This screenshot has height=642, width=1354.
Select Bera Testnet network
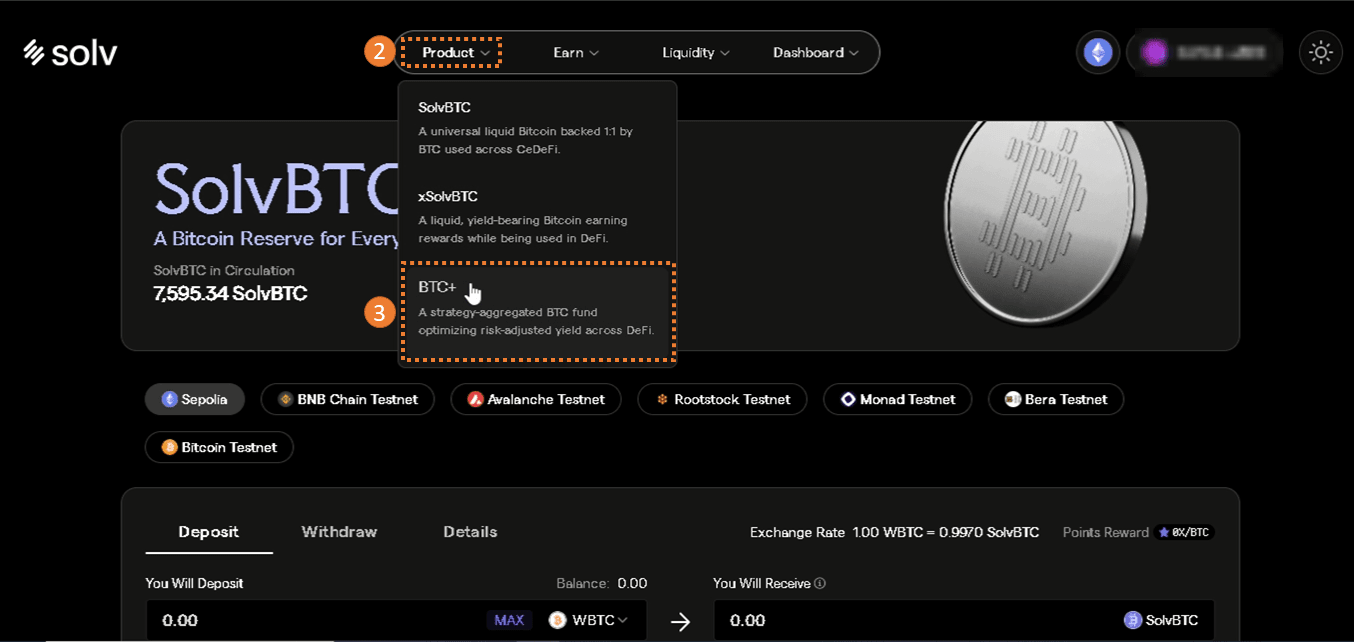1055,399
